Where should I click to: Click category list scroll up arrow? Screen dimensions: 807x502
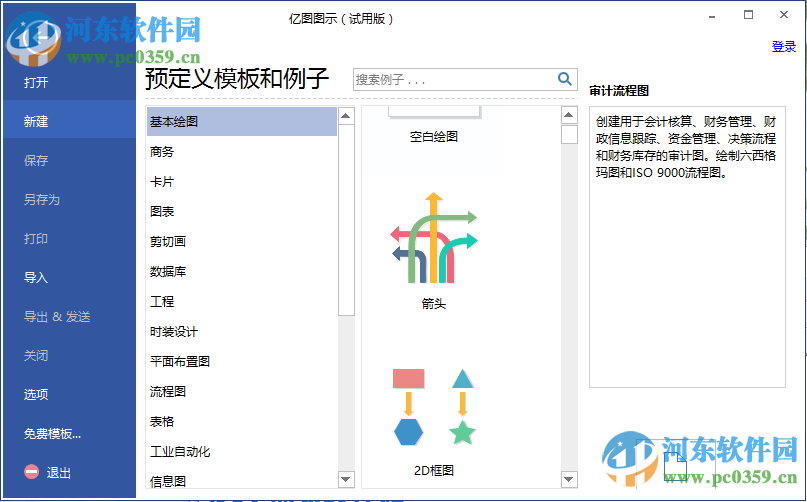pyautogui.click(x=346, y=115)
